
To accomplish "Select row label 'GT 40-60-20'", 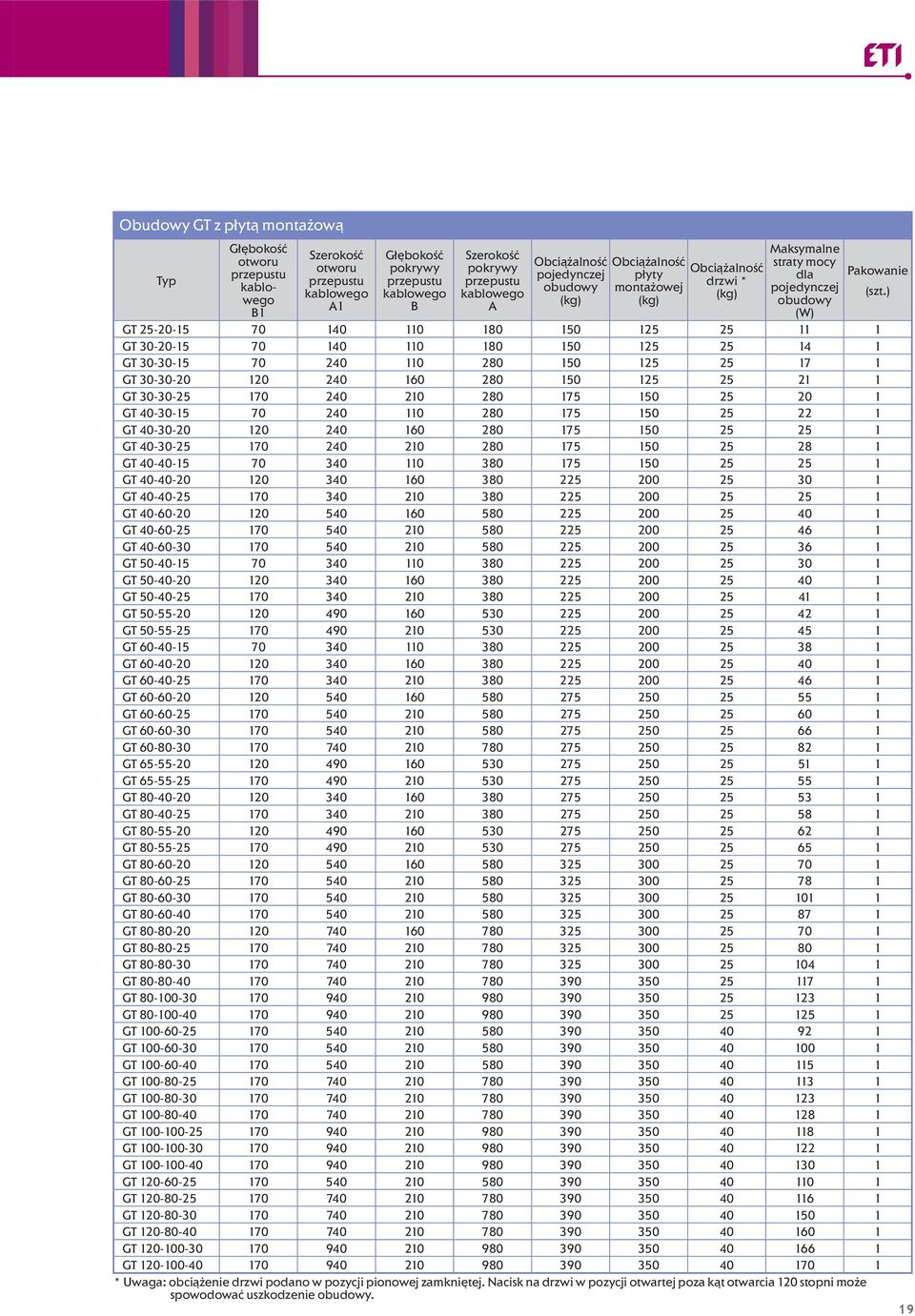I will (x=156, y=514).
